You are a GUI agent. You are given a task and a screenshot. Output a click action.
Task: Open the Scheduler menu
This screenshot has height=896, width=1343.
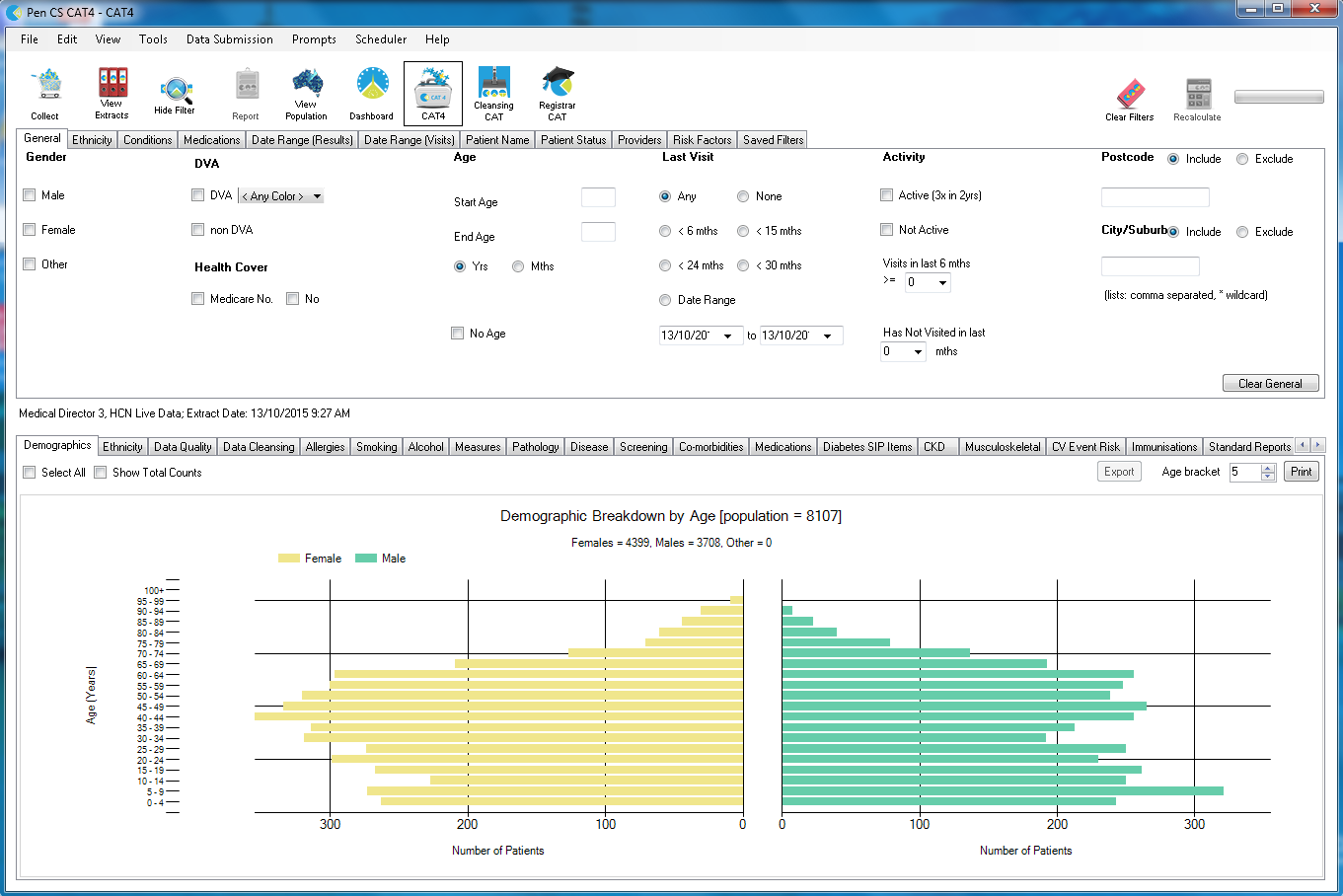tap(381, 39)
